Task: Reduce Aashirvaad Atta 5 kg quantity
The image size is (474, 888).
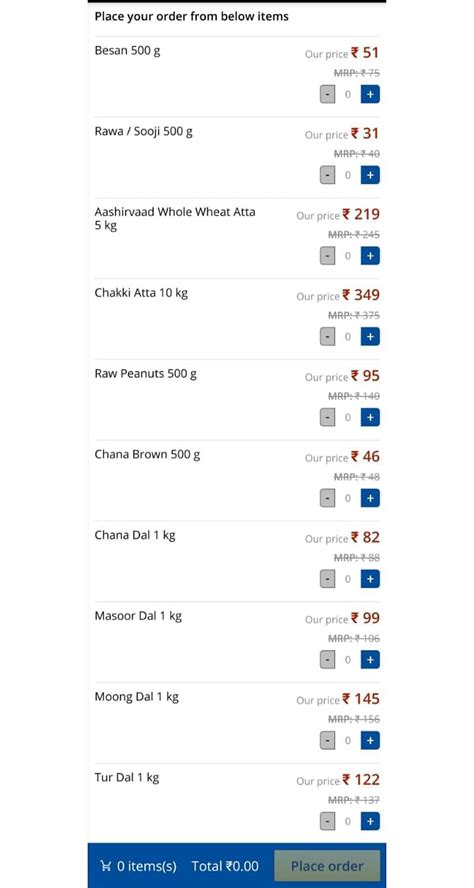Action: [x=327, y=256]
